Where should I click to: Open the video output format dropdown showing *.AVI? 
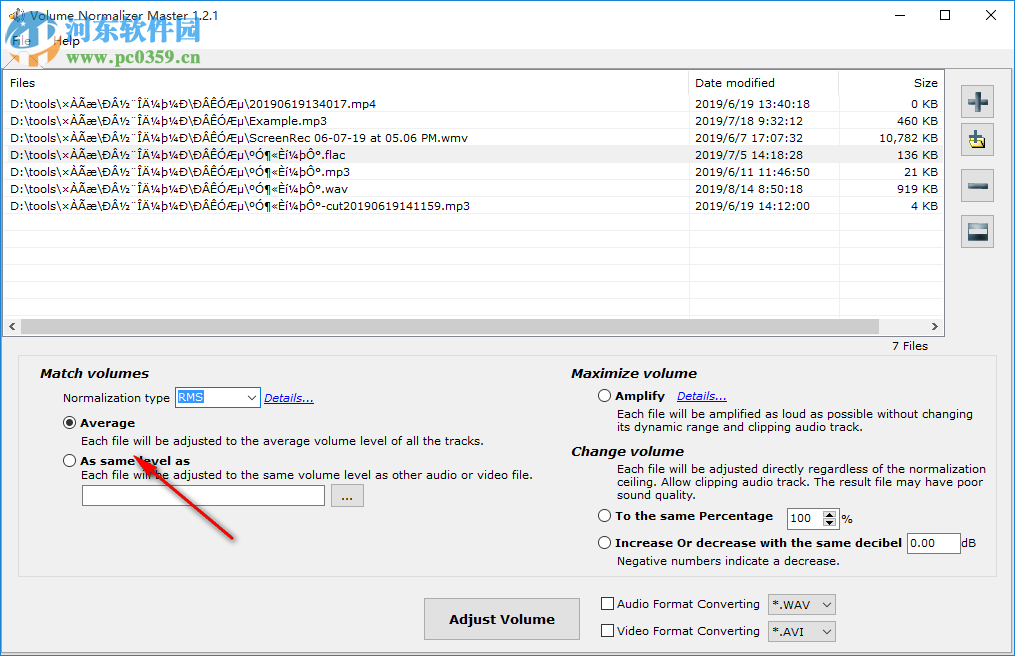(x=801, y=631)
